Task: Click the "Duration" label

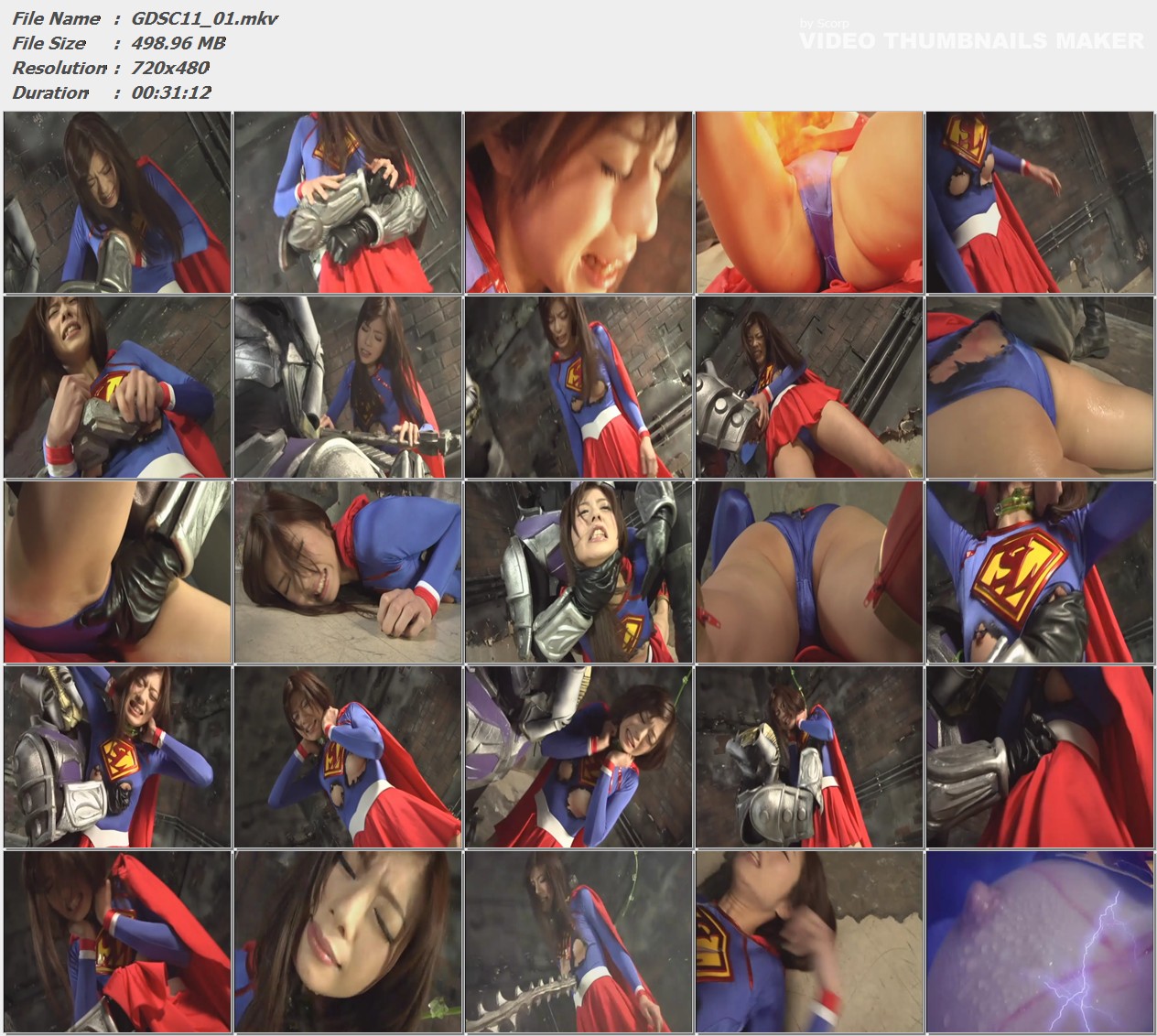Action: click(50, 92)
